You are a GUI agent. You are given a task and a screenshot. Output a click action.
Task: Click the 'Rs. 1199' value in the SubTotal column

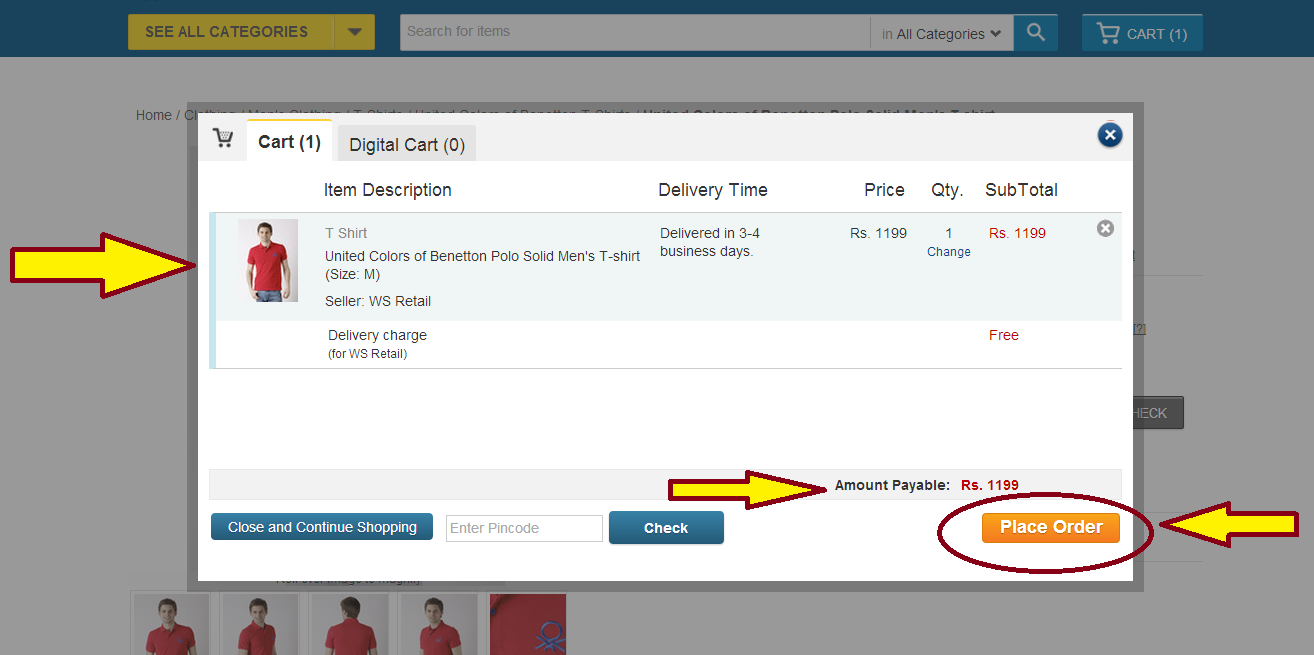point(1017,233)
